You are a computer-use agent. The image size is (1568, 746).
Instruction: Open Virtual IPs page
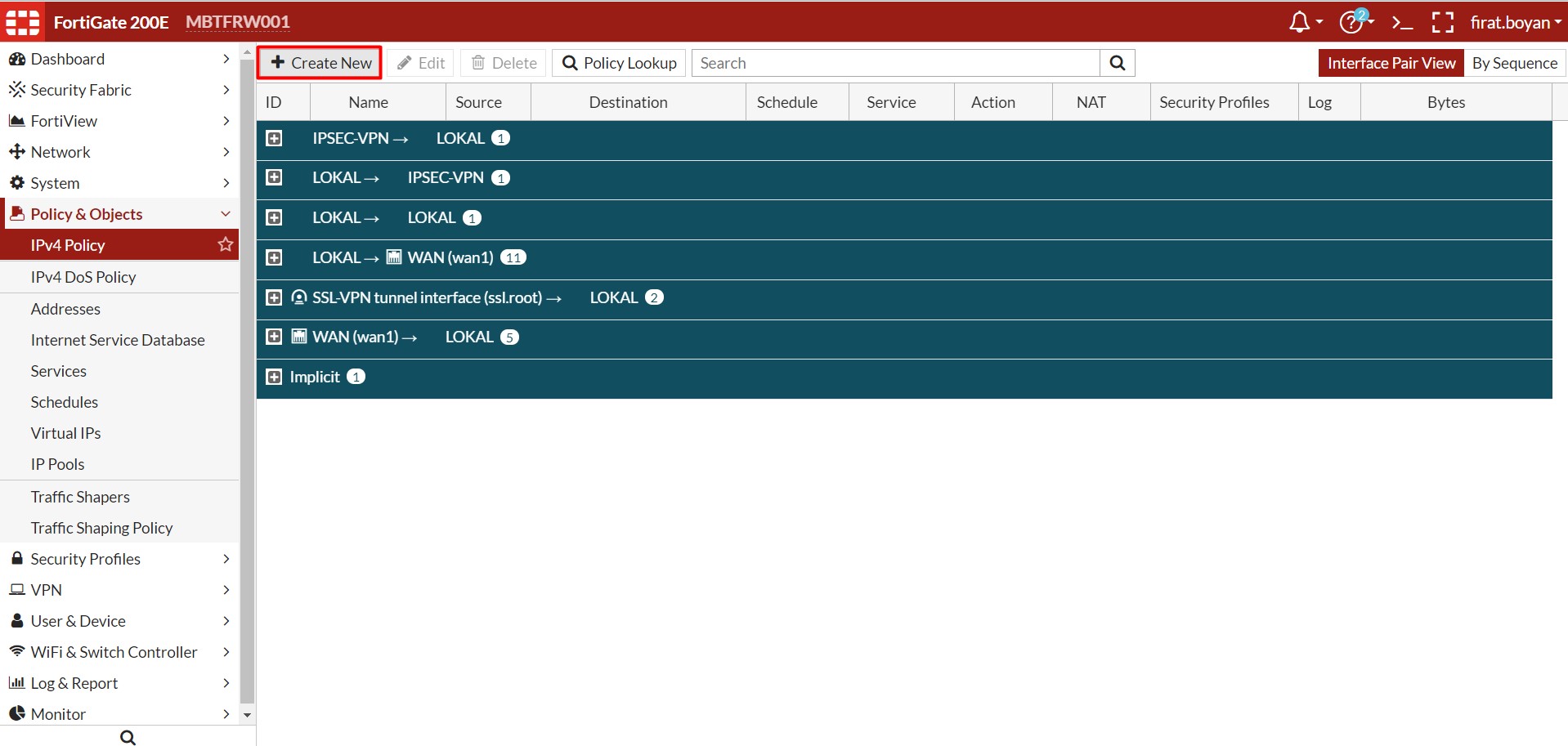click(x=119, y=433)
